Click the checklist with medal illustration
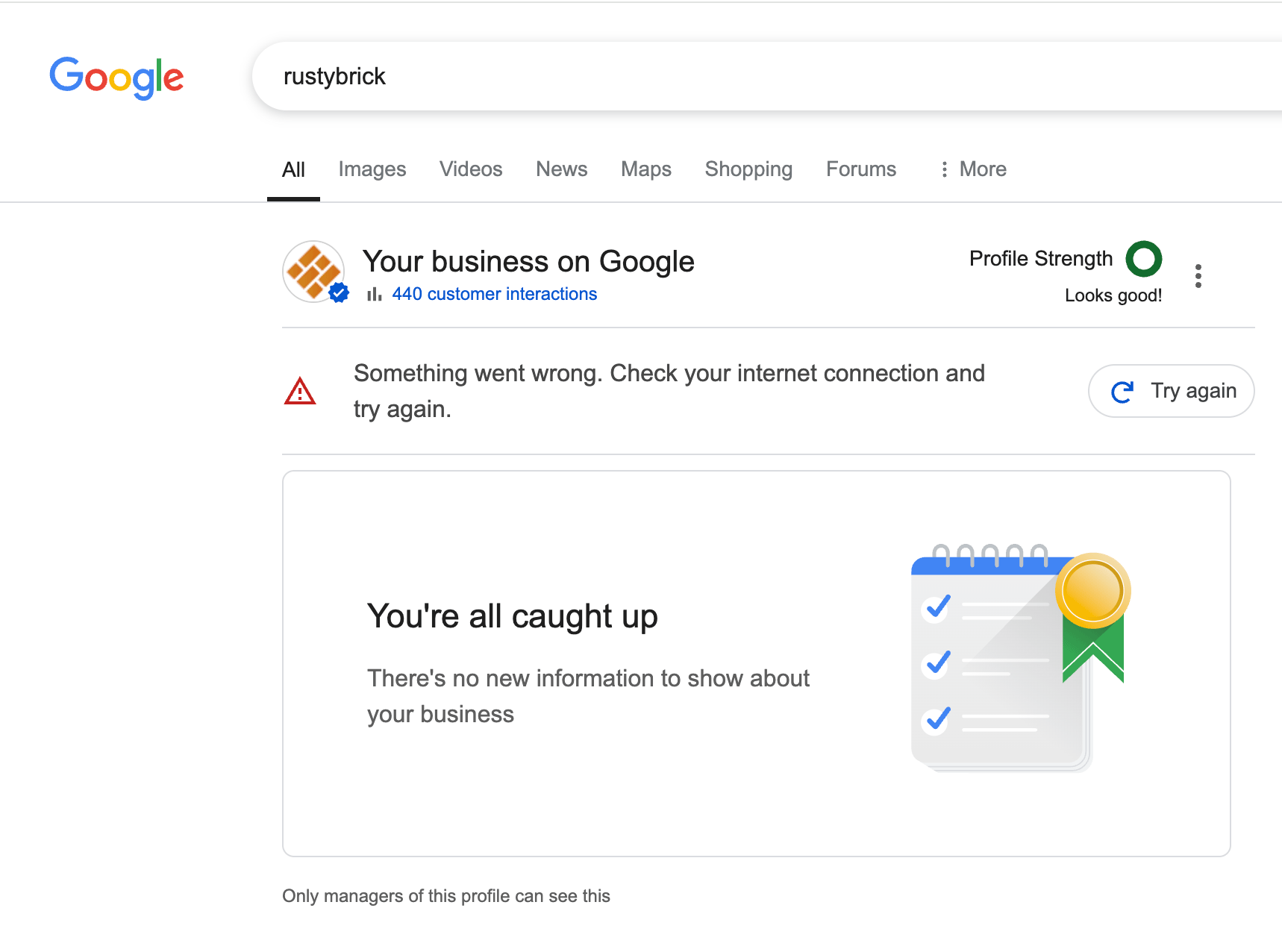The height and width of the screenshot is (952, 1282). pos(1021,659)
